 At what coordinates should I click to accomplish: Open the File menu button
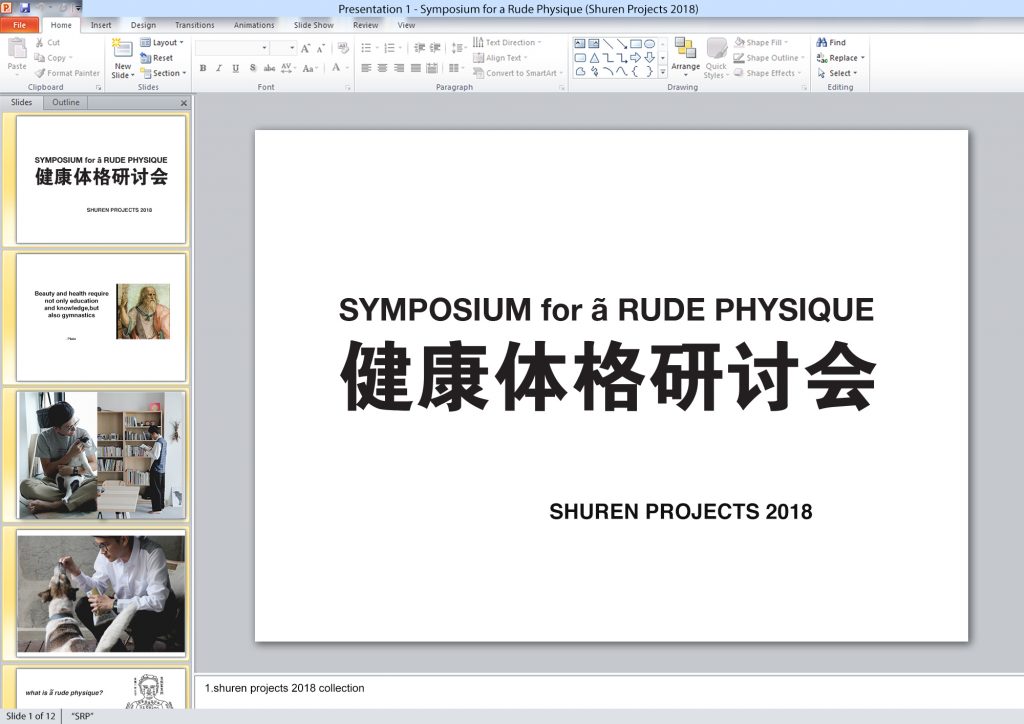pos(19,25)
